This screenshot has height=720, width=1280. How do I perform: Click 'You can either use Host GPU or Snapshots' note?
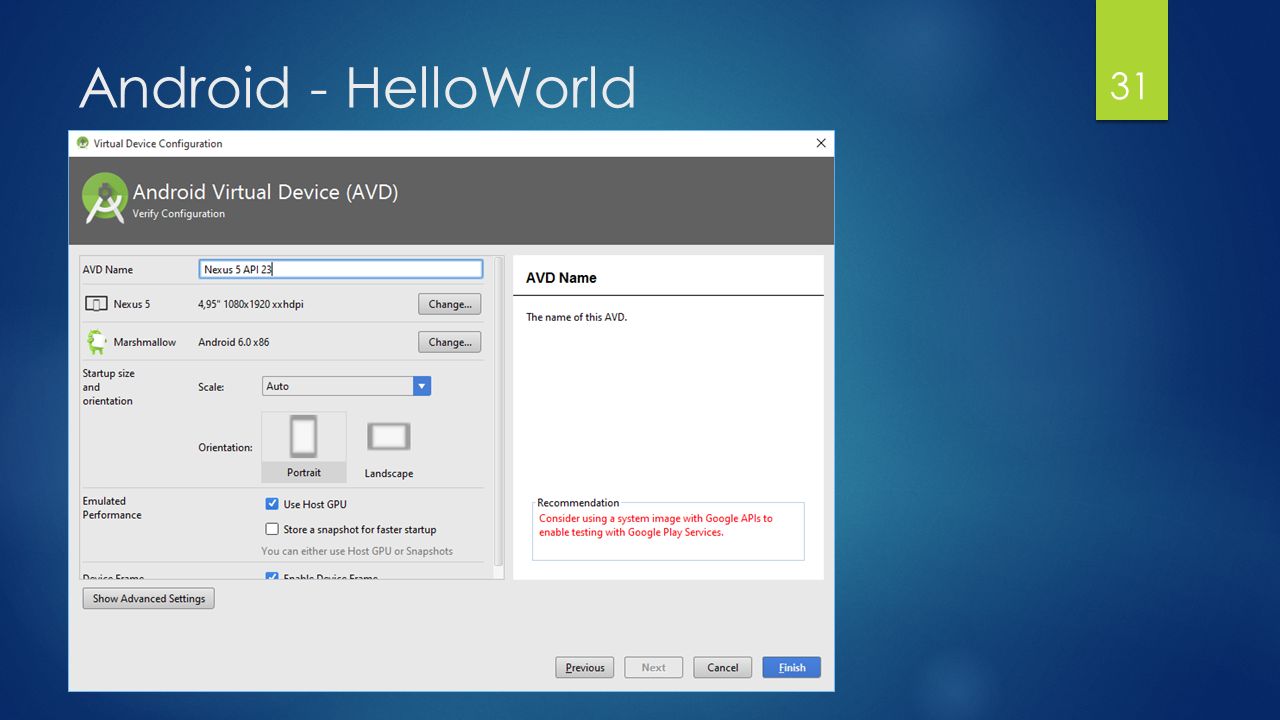point(357,551)
